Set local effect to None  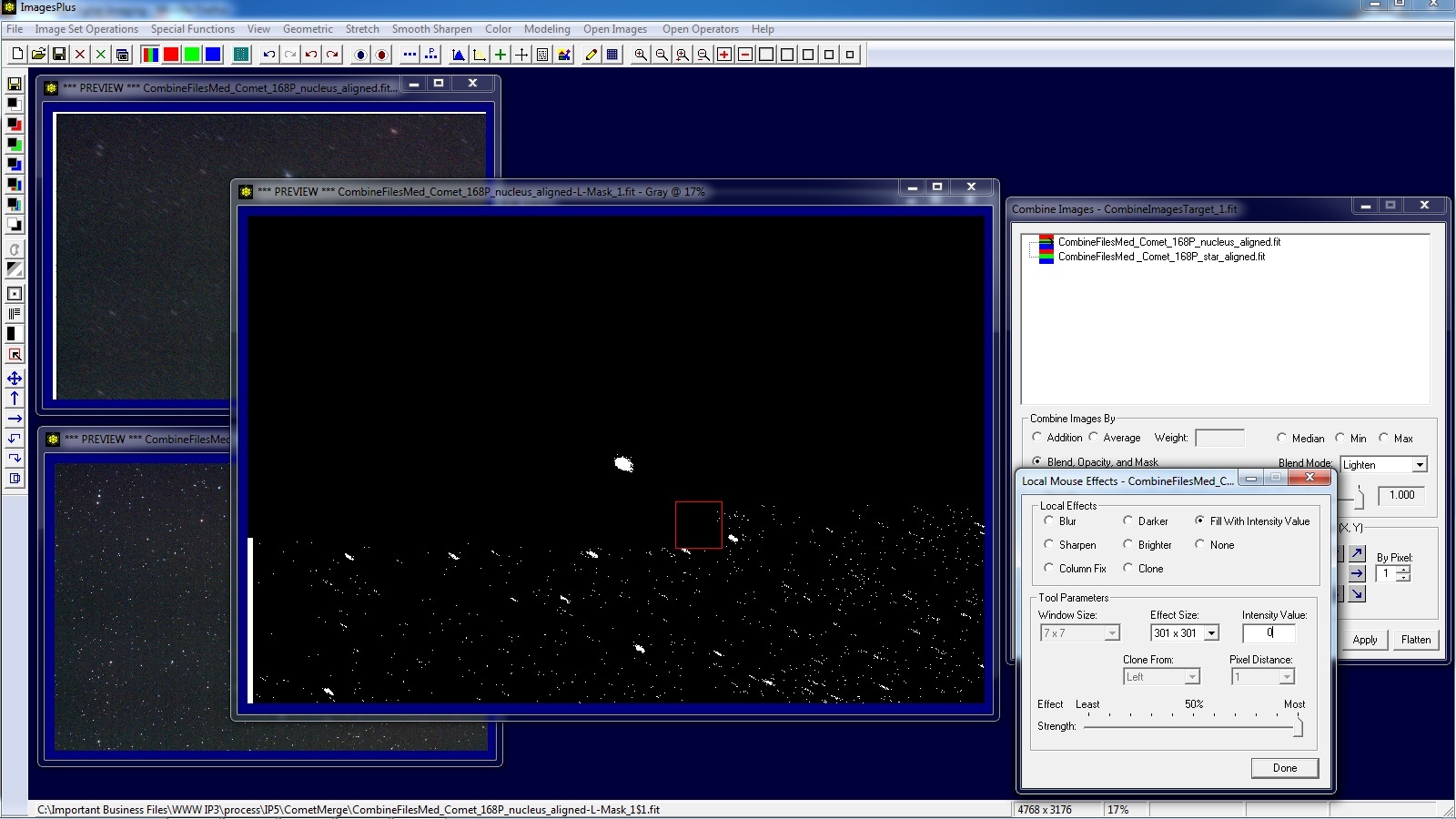(1215, 545)
